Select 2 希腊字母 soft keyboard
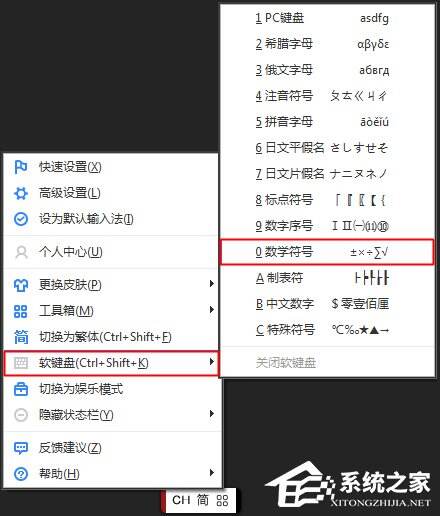Screen dimensions: 440x516 point(327,44)
